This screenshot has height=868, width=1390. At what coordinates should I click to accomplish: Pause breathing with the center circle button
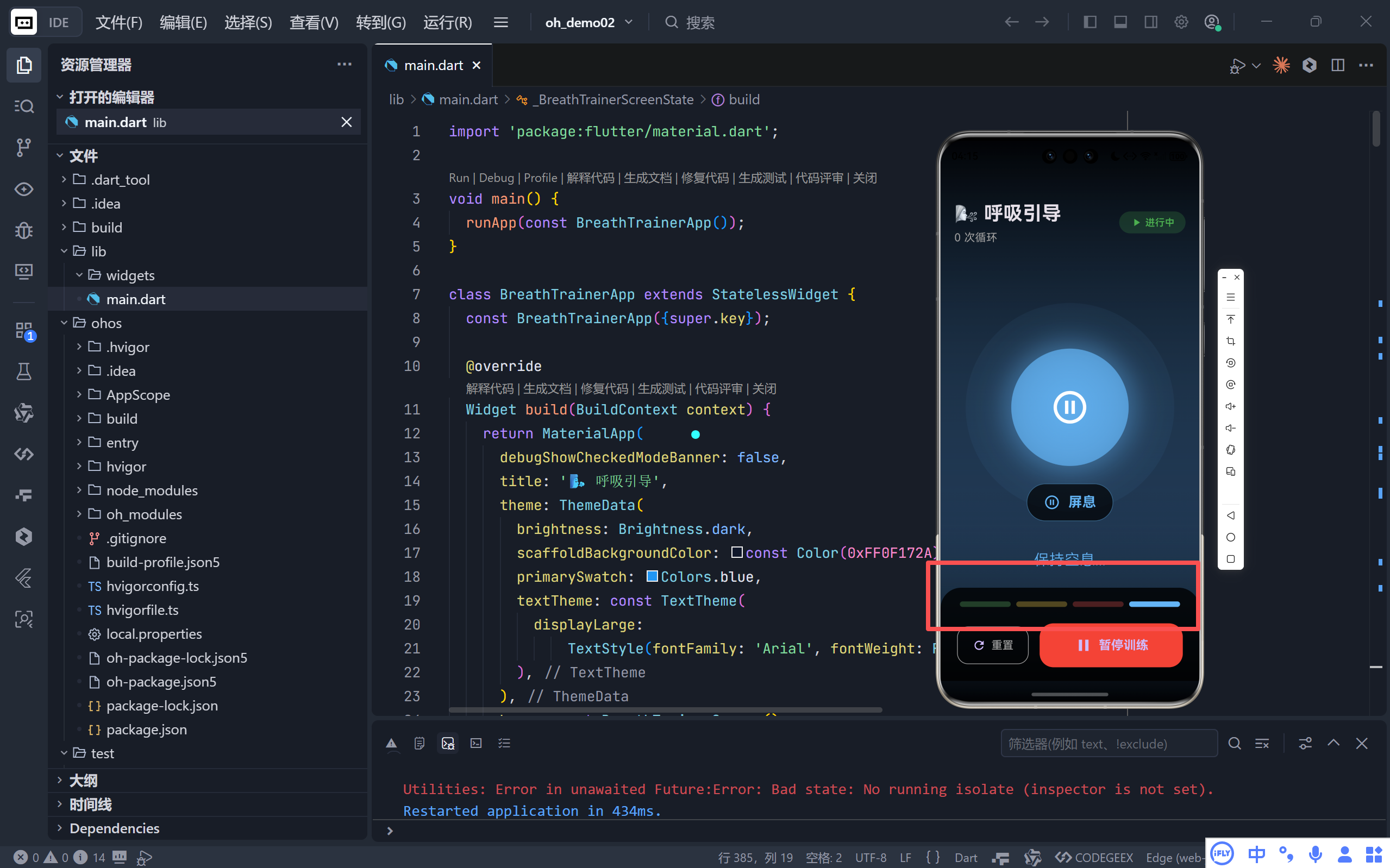(1069, 407)
